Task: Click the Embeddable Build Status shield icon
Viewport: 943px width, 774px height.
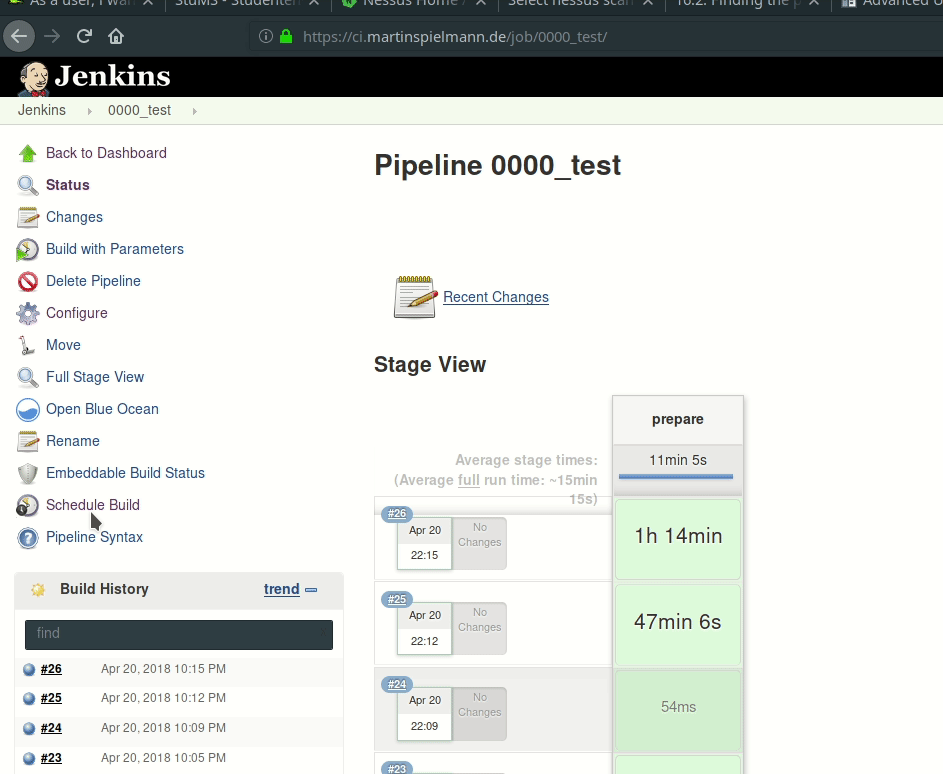Action: pos(28,473)
